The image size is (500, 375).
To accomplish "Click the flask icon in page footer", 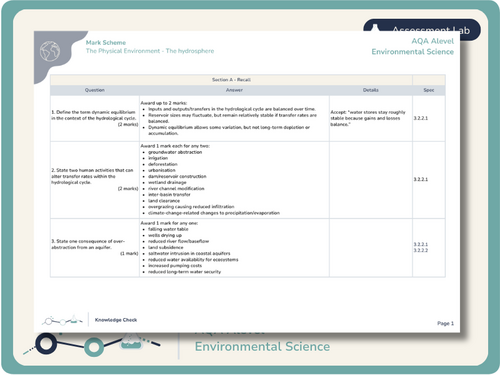I will [74, 320].
